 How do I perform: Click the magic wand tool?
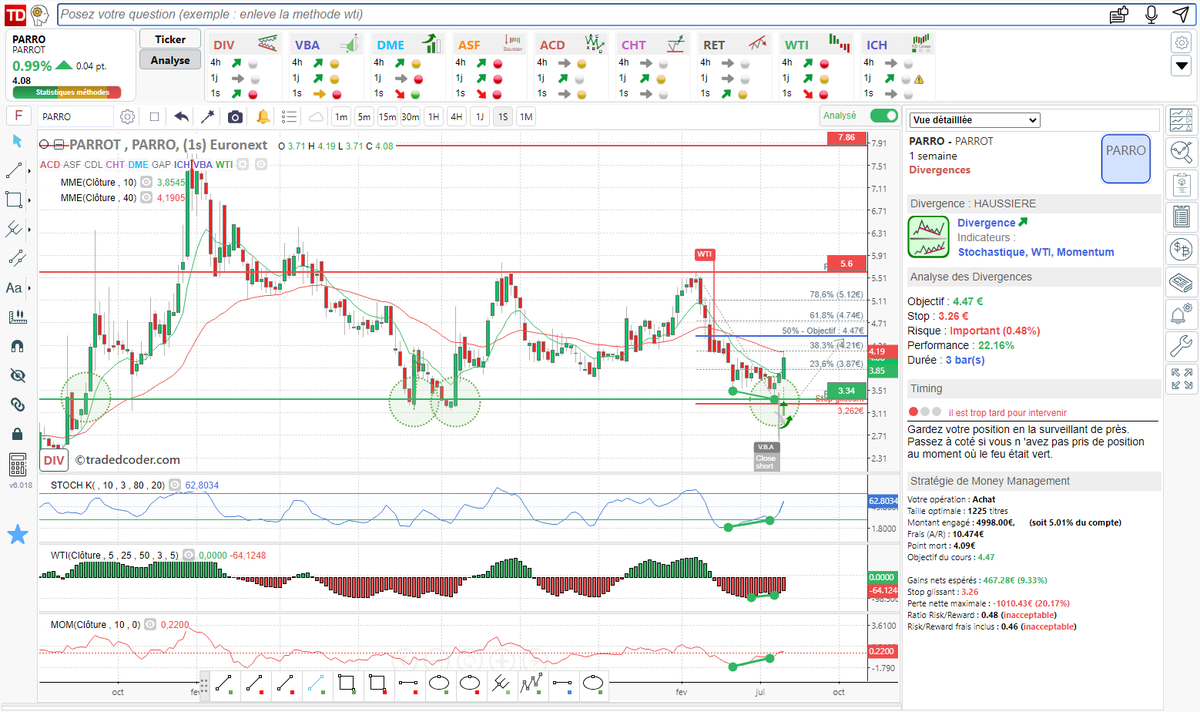208,116
